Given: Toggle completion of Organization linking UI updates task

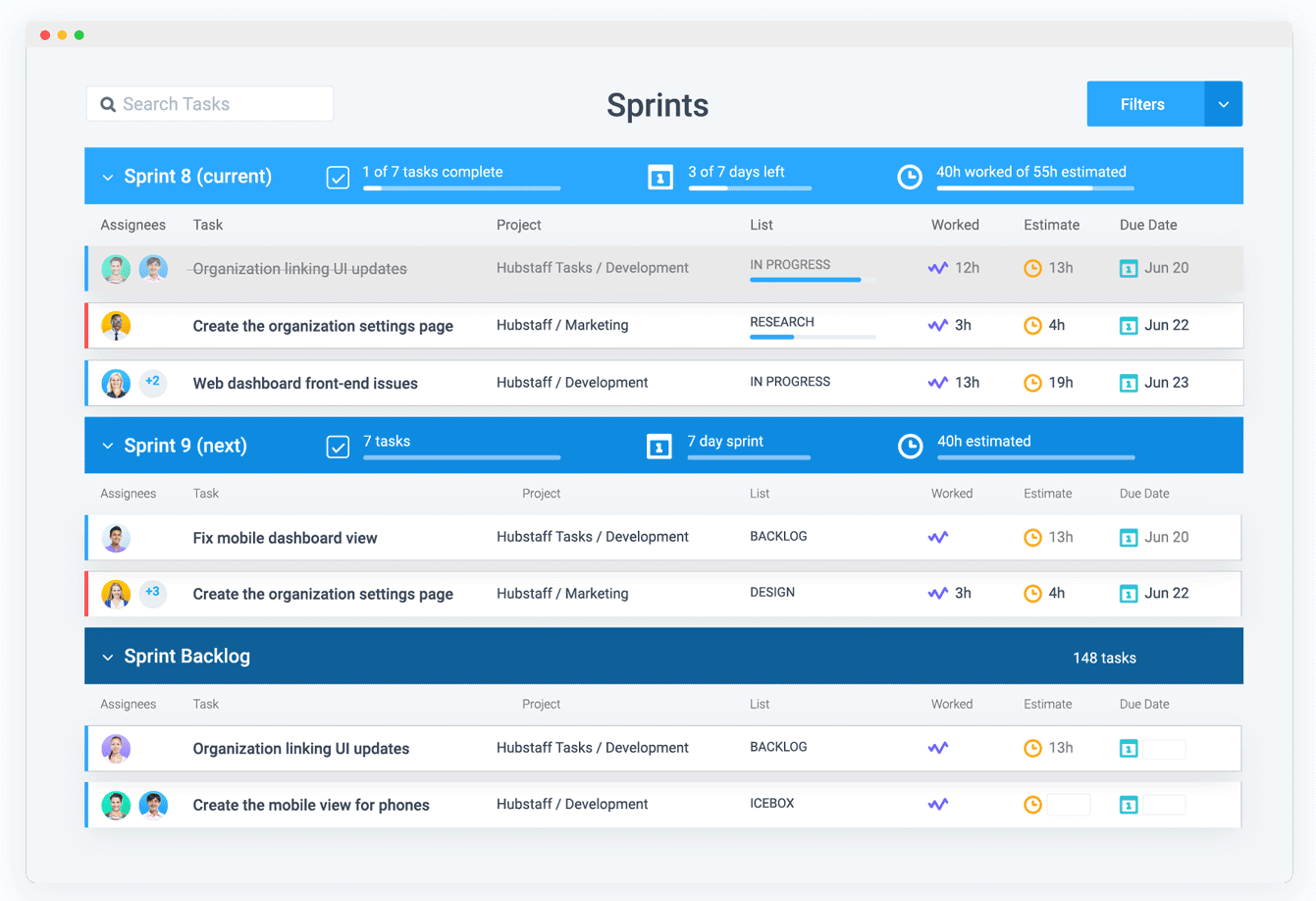Looking at the screenshot, I should click(x=297, y=268).
